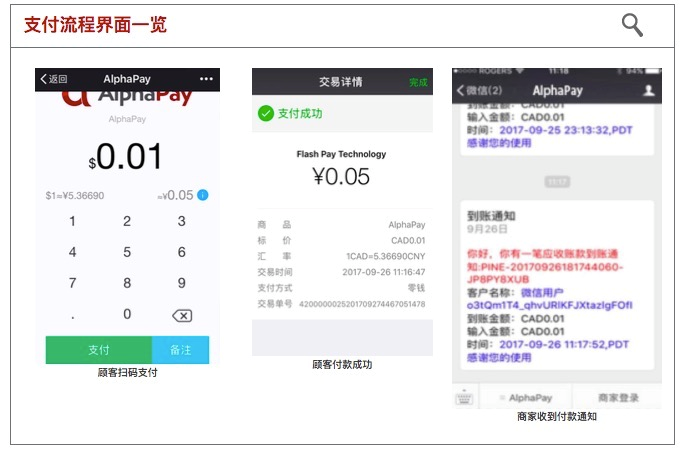Click the $1=¥5.36690 rate text

tap(75, 195)
